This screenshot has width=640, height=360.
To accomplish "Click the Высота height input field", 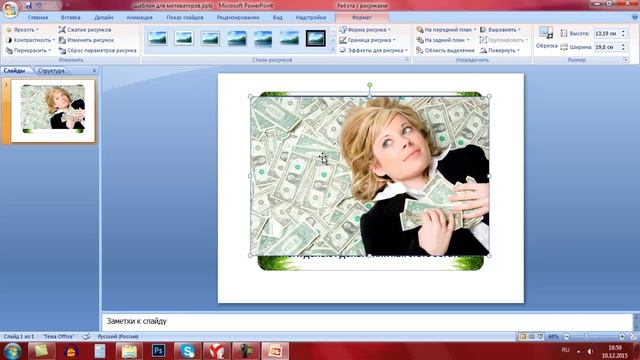I will pyautogui.click(x=607, y=33).
